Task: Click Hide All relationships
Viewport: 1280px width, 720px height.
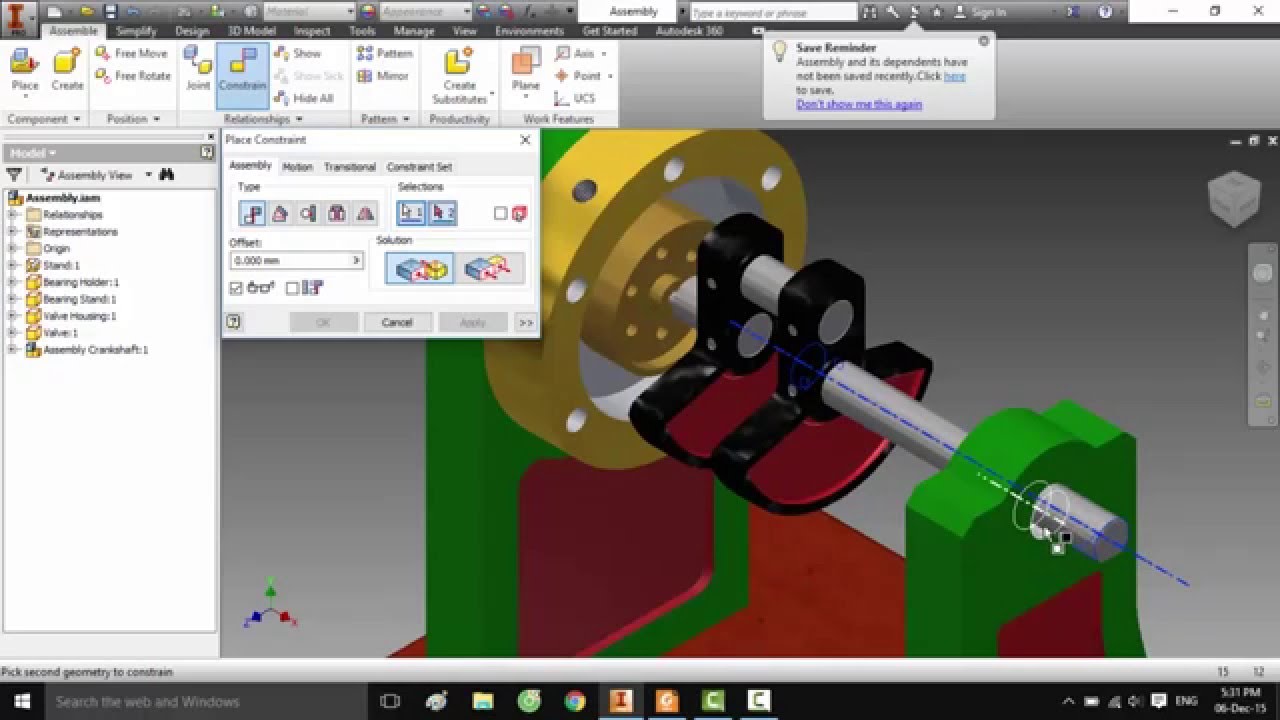Action: tap(303, 98)
